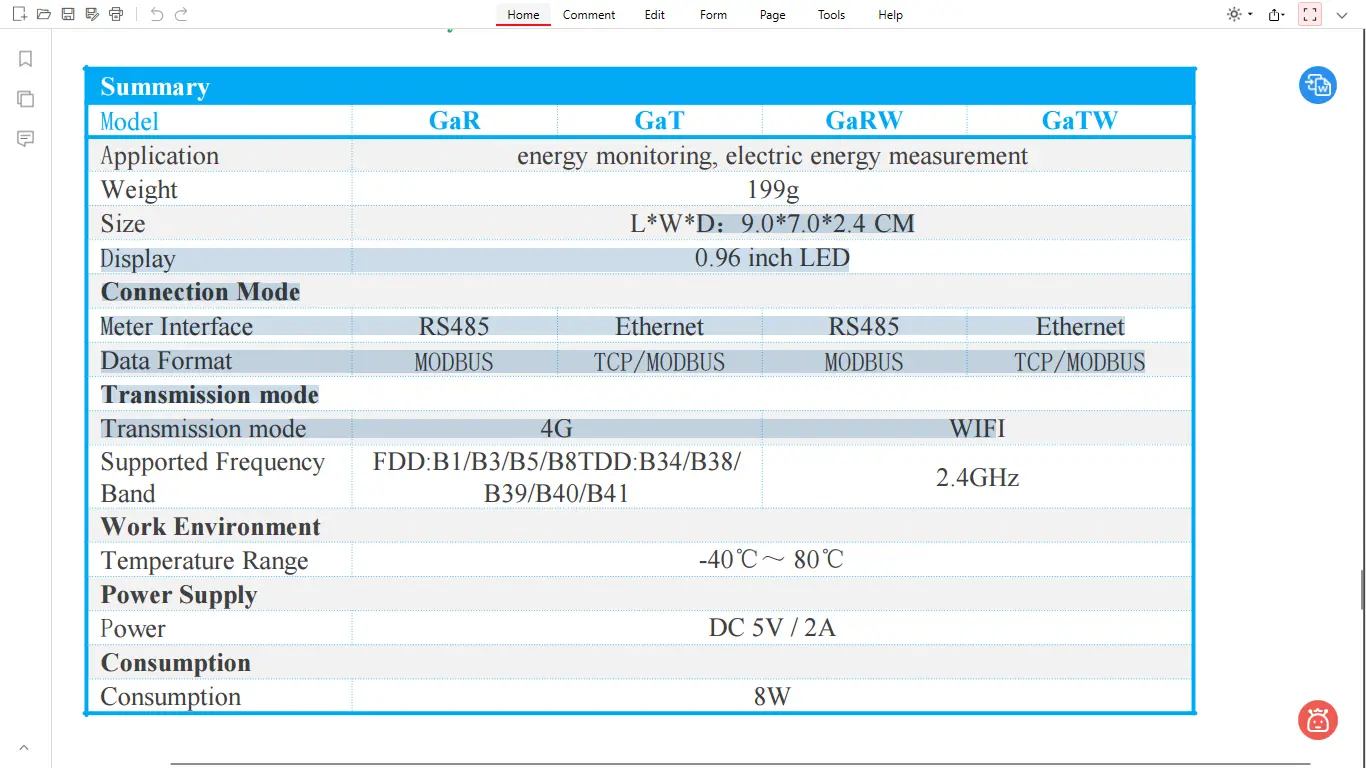Open the comments panel in sidebar
The image size is (1366, 768).
coord(26,139)
